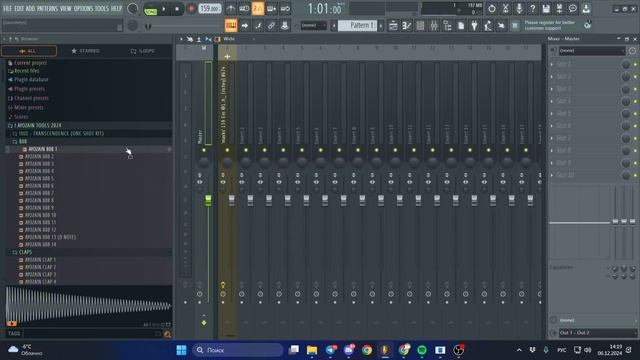Click the download content library icon
The height and width of the screenshot is (360, 640).
(586, 9)
